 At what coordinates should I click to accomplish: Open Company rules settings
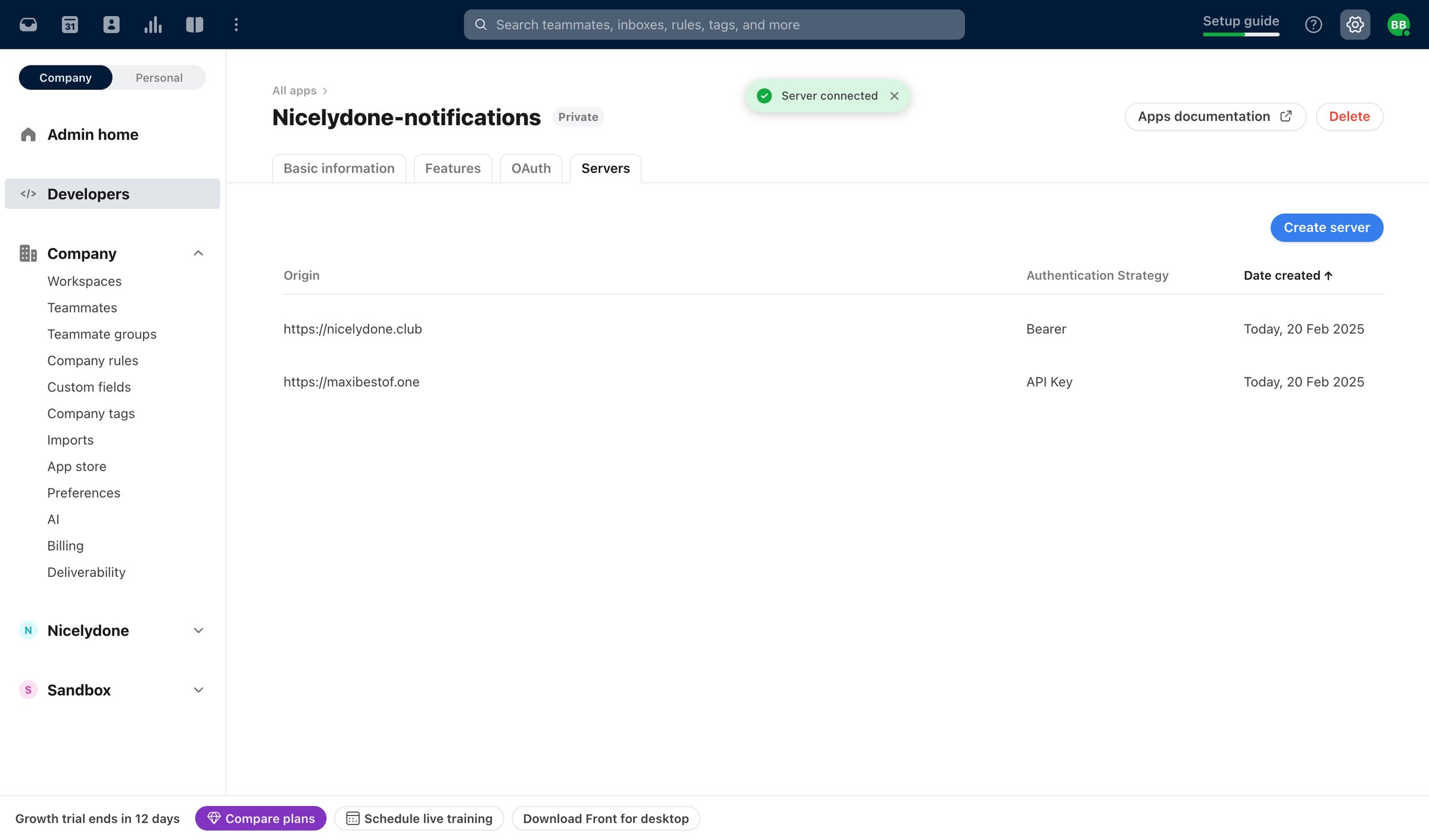(x=93, y=361)
